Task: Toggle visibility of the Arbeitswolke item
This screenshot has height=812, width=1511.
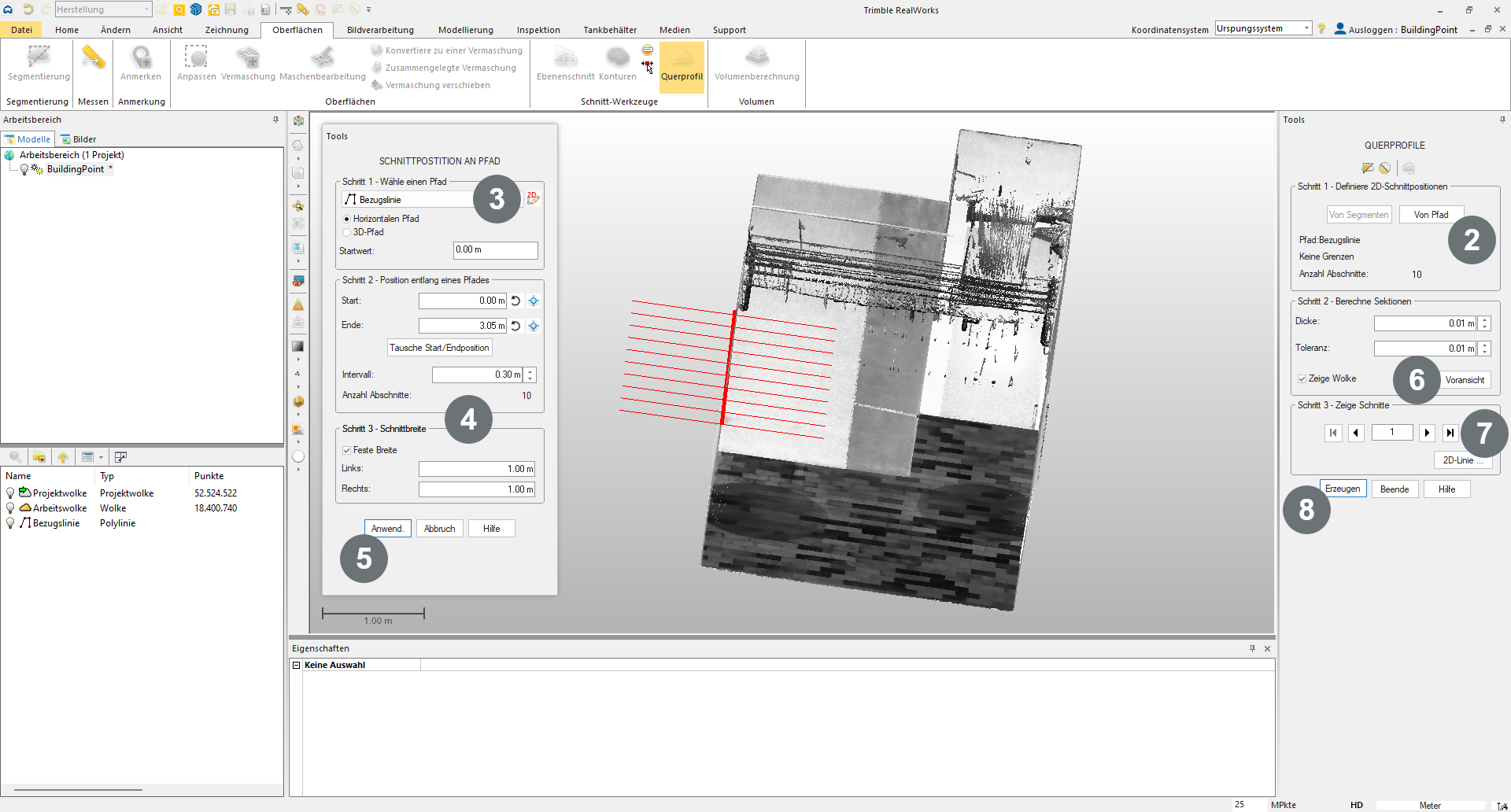Action: pyautogui.click(x=10, y=508)
